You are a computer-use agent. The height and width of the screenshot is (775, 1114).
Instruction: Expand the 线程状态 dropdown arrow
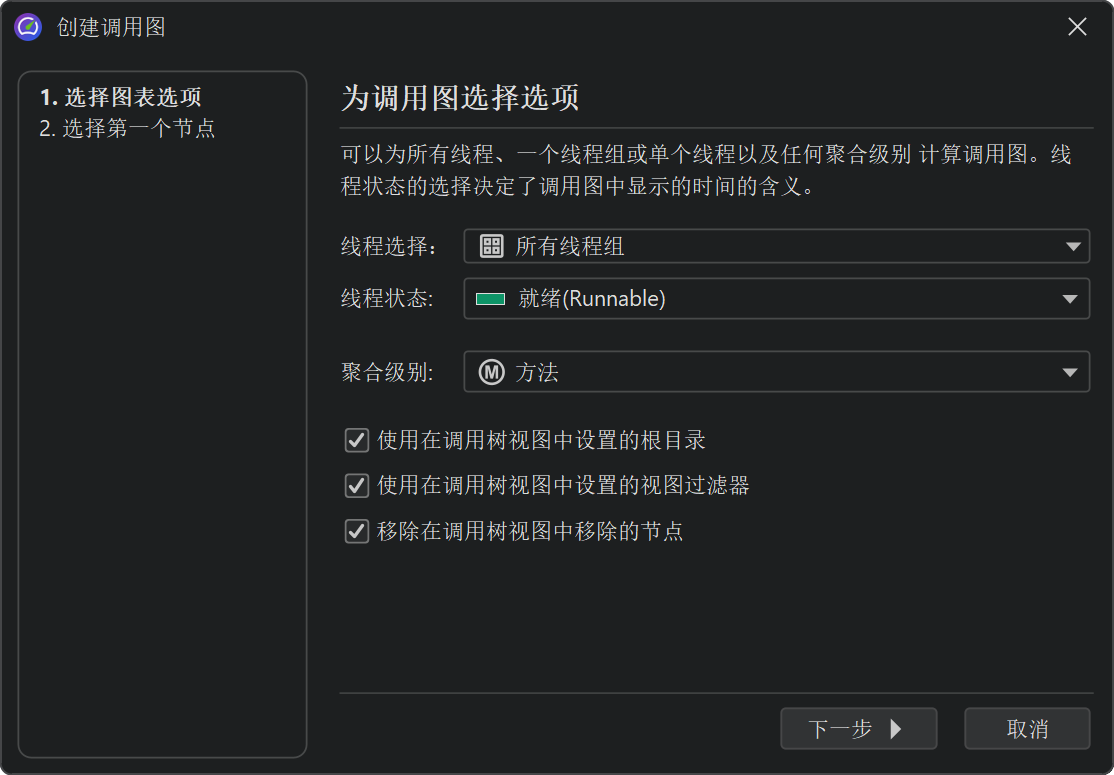coord(1072,299)
